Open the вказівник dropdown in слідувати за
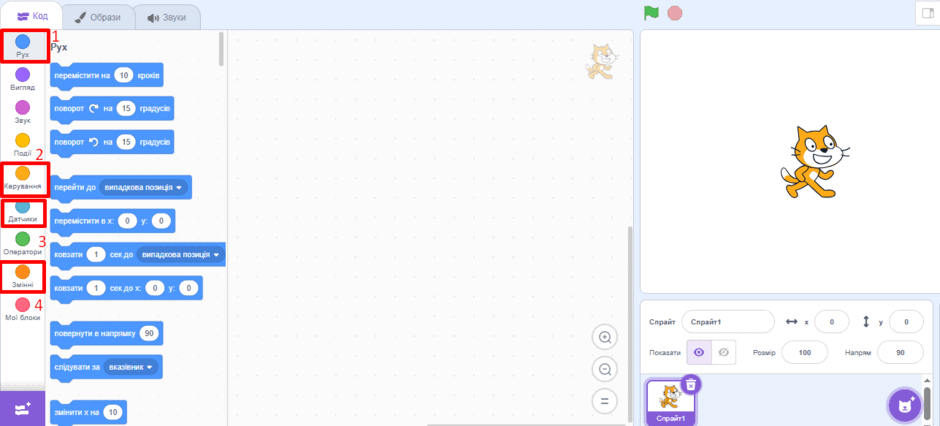Screen dimensions: 940x426 click(131, 366)
